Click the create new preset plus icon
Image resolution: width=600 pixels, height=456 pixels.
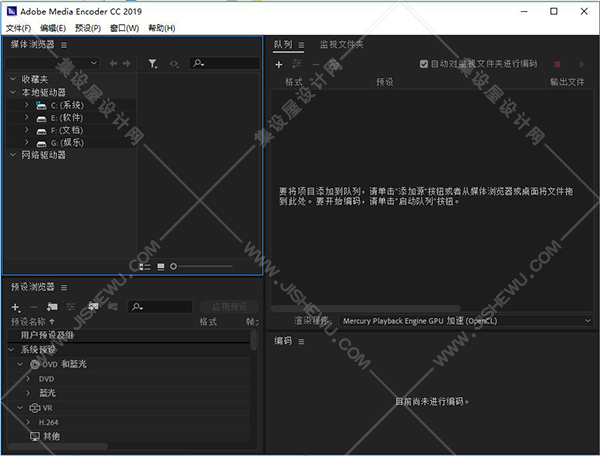tap(16, 307)
